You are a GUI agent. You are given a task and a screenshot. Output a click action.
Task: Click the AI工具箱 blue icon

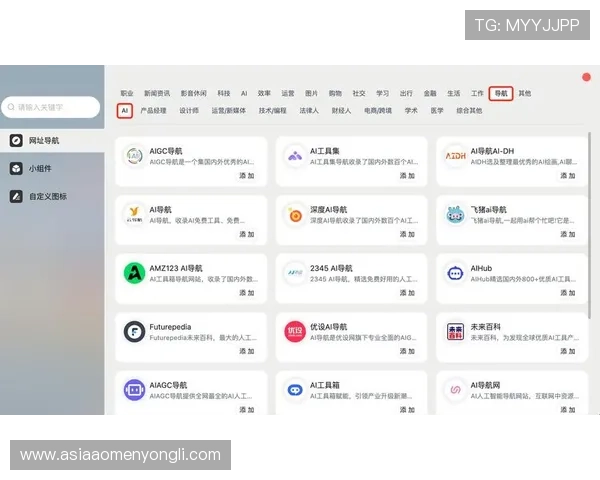coord(295,390)
